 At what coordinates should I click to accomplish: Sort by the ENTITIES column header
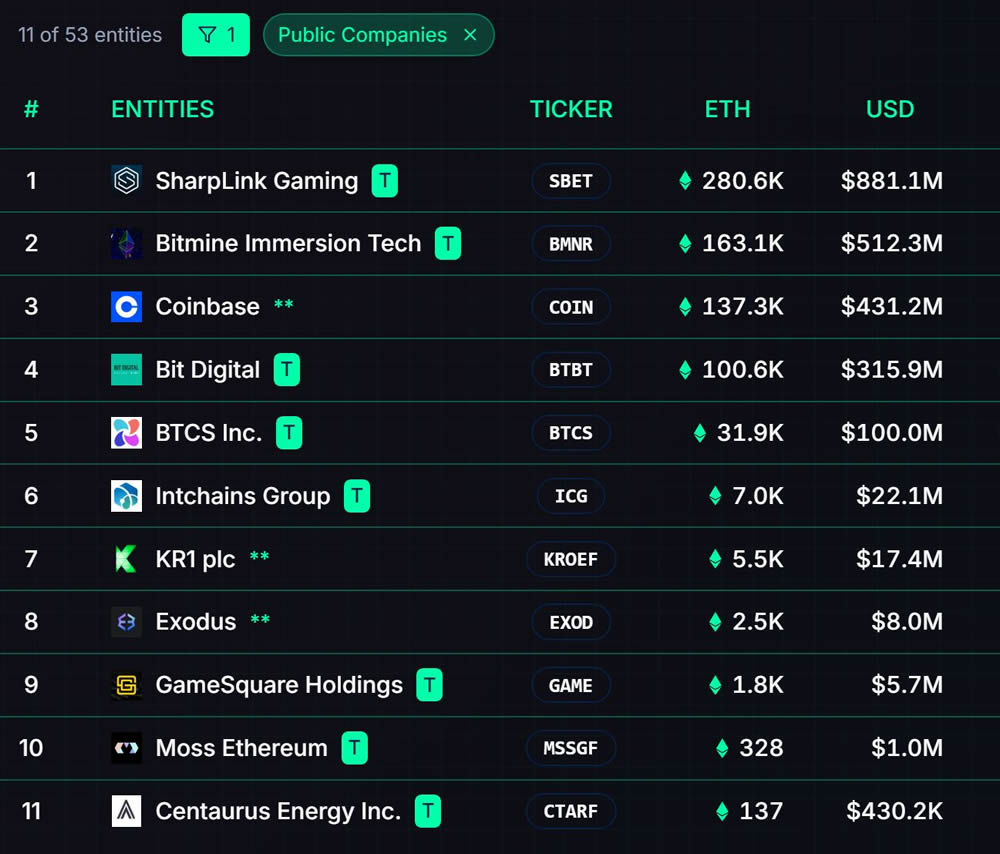[x=162, y=109]
